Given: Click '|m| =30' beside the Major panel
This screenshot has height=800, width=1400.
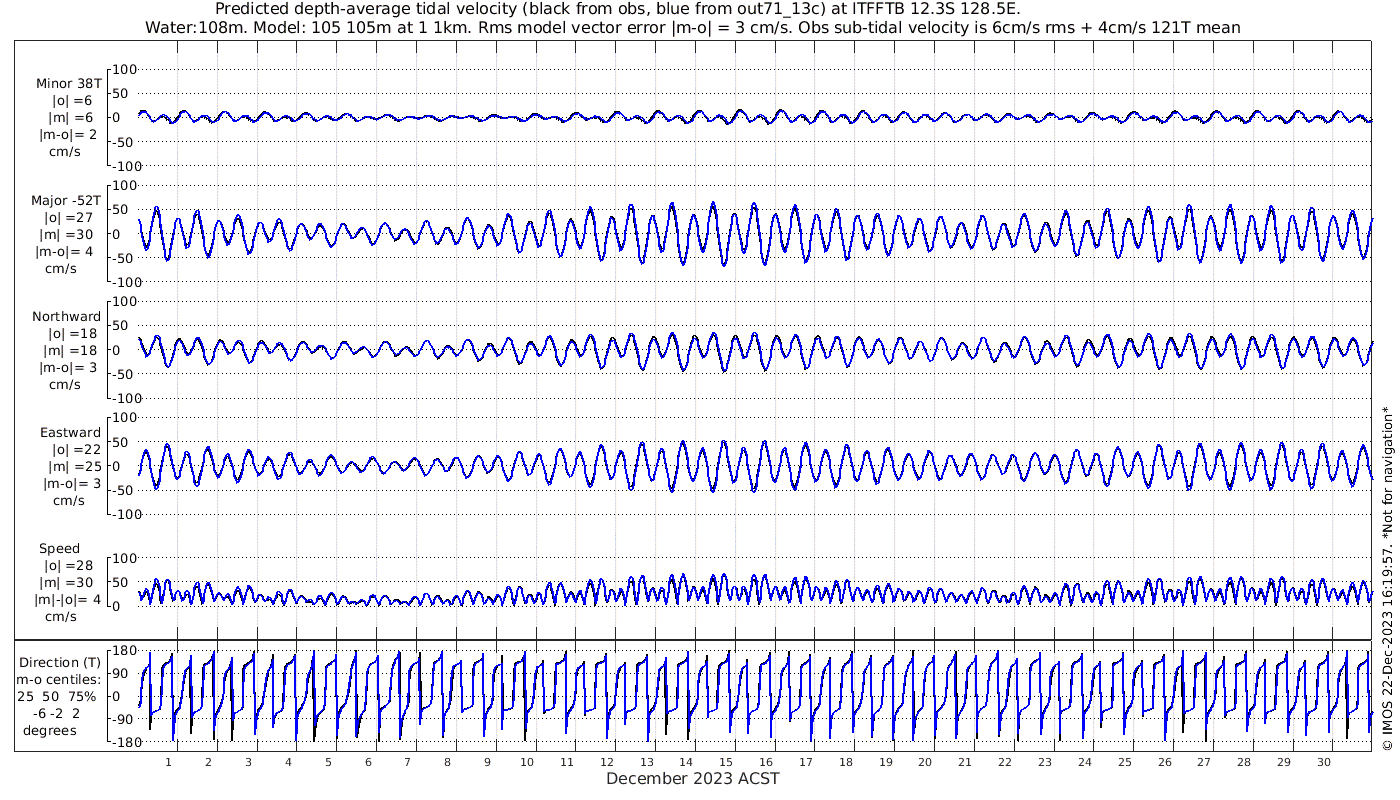Looking at the screenshot, I should 69,234.
